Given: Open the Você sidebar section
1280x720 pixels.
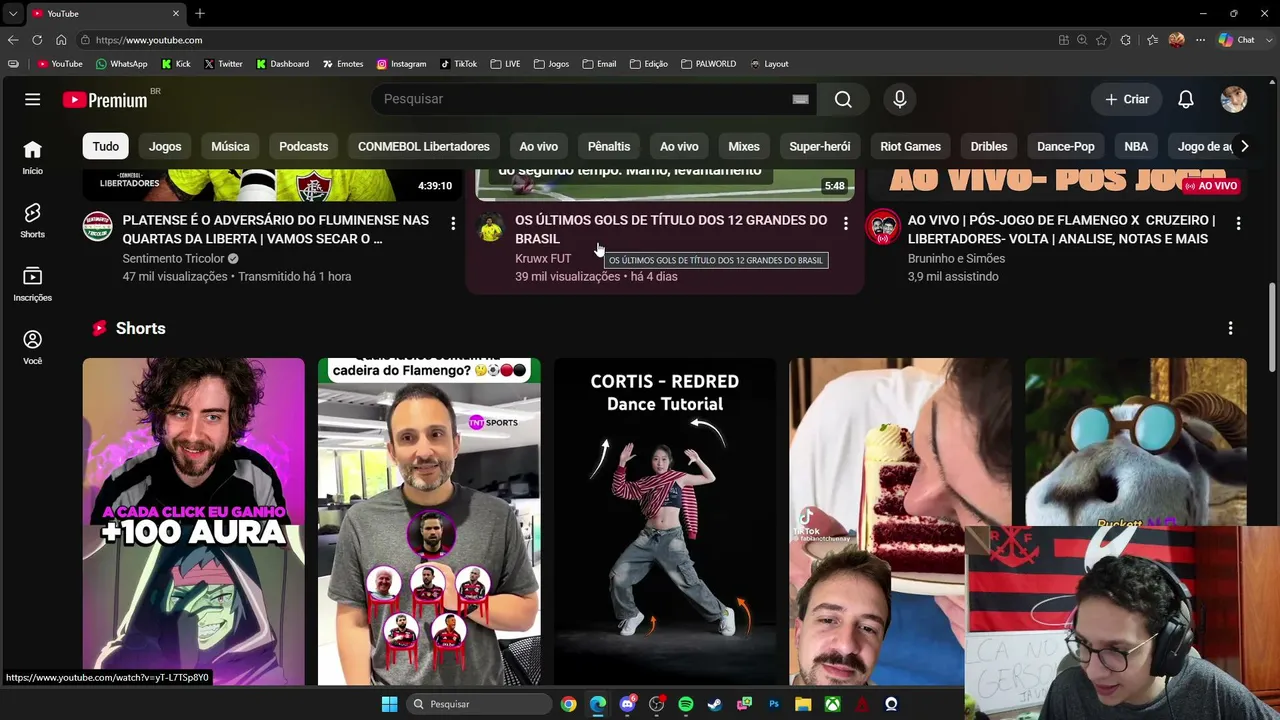Looking at the screenshot, I should click(x=33, y=347).
